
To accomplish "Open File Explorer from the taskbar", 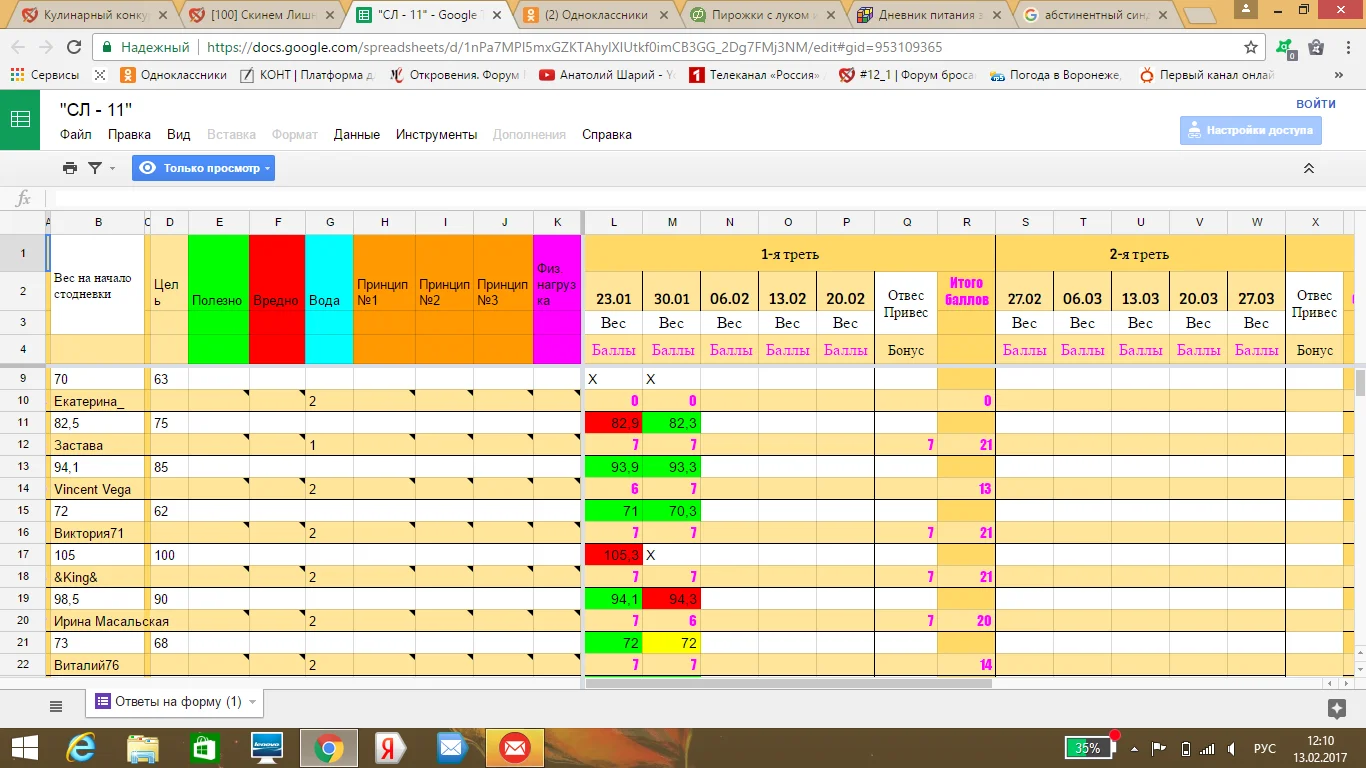I will [143, 747].
